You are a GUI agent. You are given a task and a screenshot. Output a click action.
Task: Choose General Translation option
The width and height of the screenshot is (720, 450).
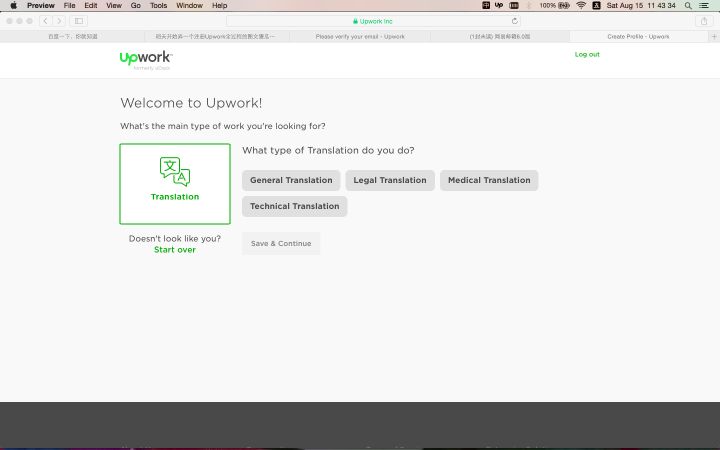point(291,180)
